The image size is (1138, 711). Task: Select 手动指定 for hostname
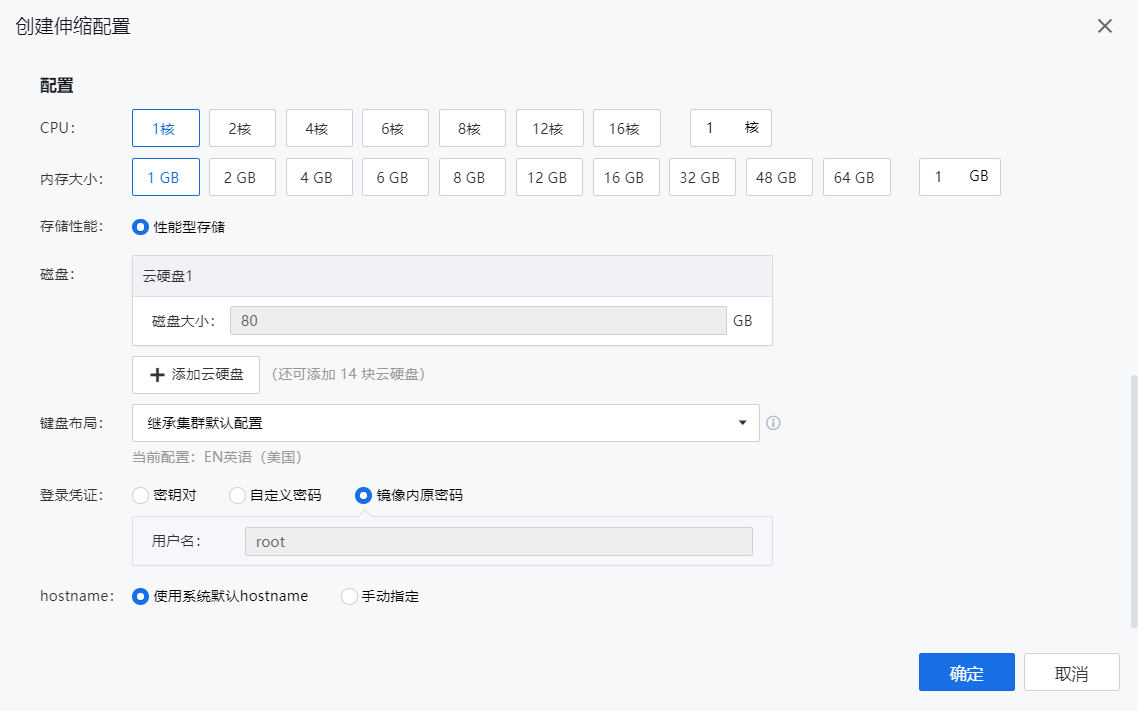350,596
